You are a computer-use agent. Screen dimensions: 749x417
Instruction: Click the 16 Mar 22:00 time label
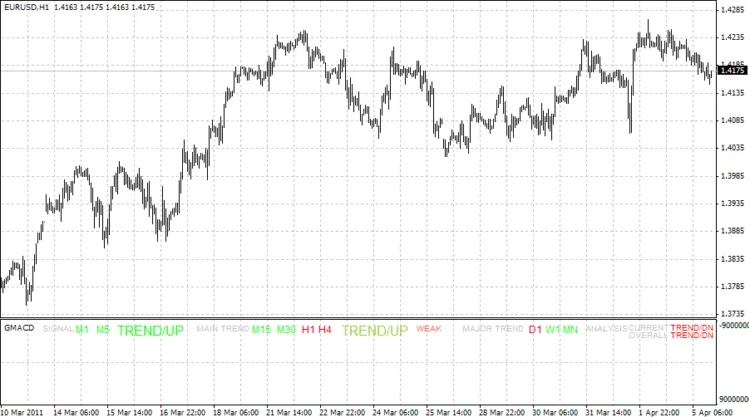(182, 412)
